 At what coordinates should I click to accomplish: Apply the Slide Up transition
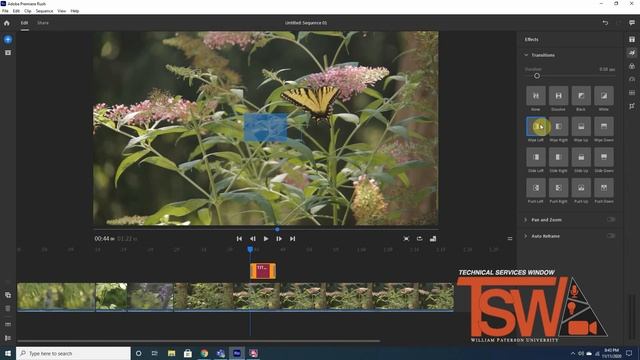581,157
